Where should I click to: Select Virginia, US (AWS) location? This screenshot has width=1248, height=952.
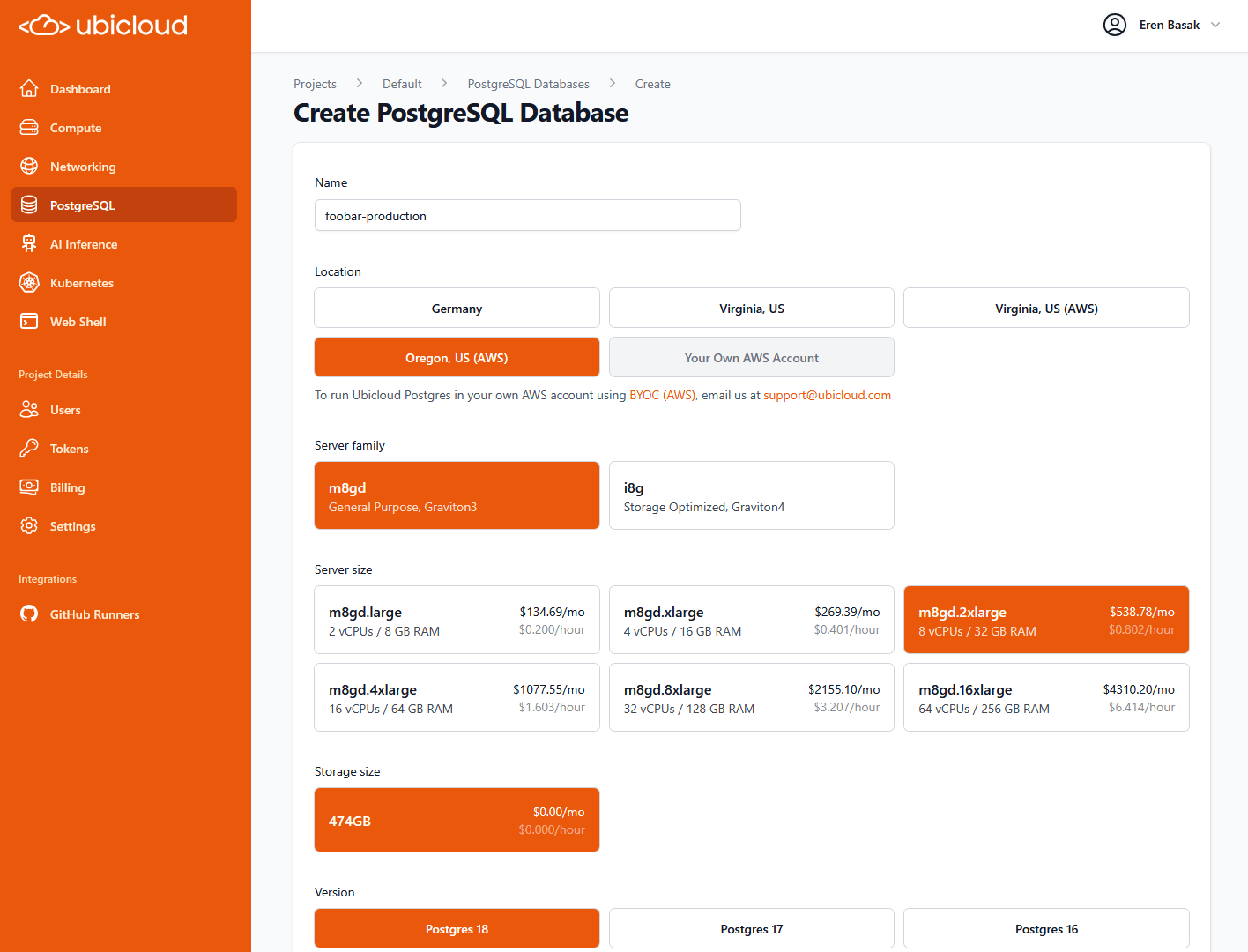1046,309
